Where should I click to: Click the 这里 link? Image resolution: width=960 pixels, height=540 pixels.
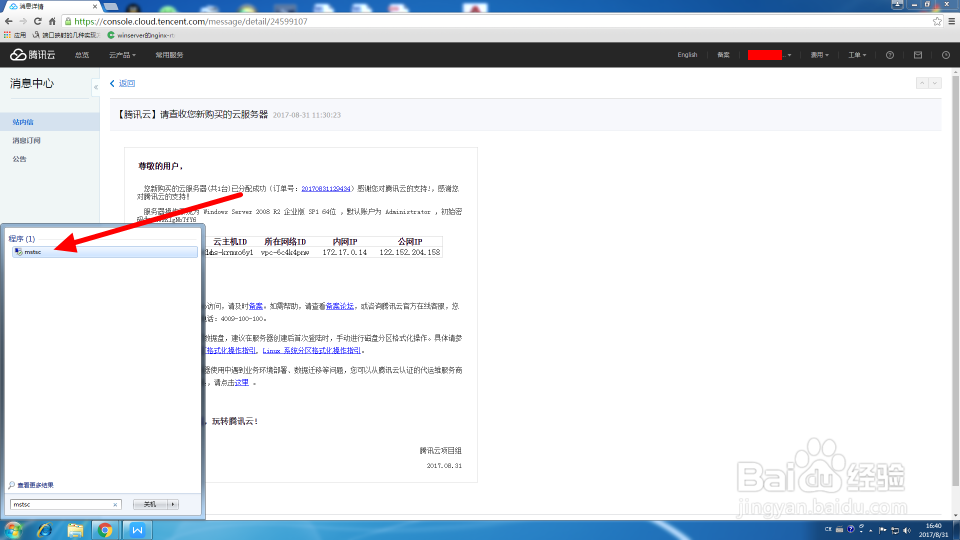point(242,383)
